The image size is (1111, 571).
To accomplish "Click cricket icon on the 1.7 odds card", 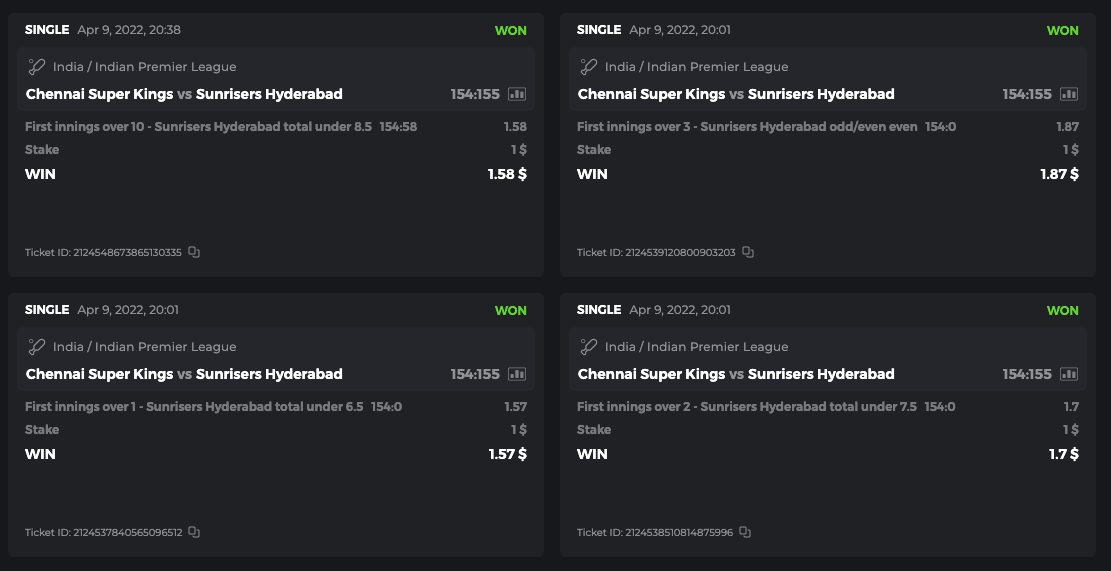I will 589,347.
